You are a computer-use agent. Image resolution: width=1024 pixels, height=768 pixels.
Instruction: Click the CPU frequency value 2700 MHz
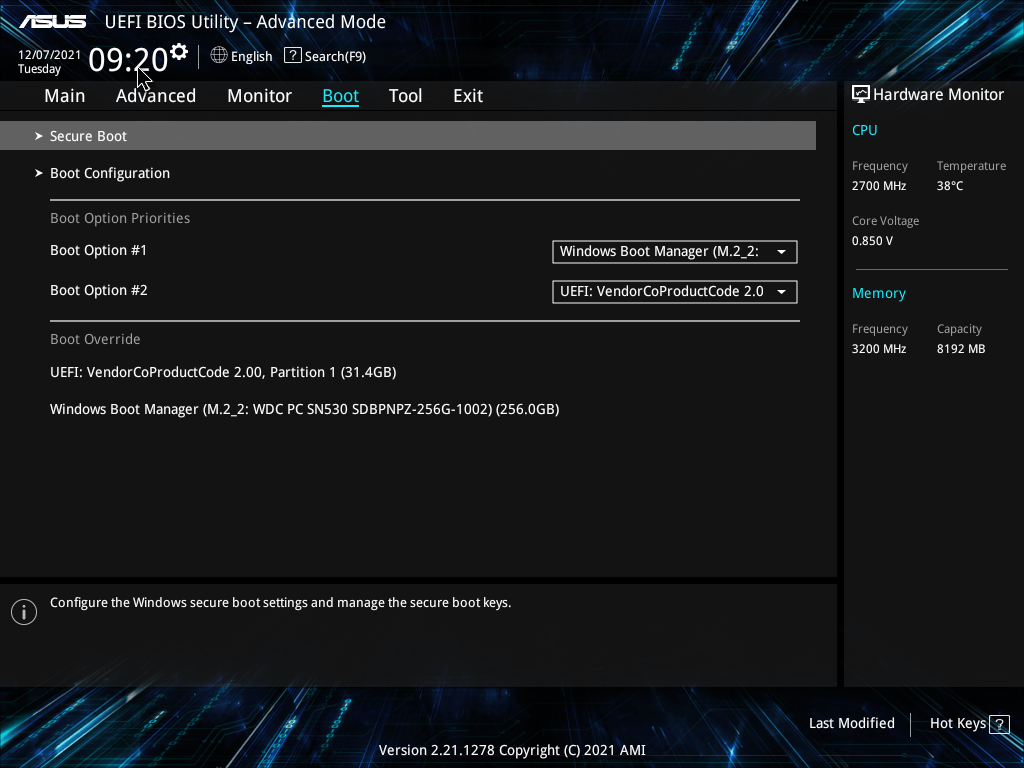879,185
